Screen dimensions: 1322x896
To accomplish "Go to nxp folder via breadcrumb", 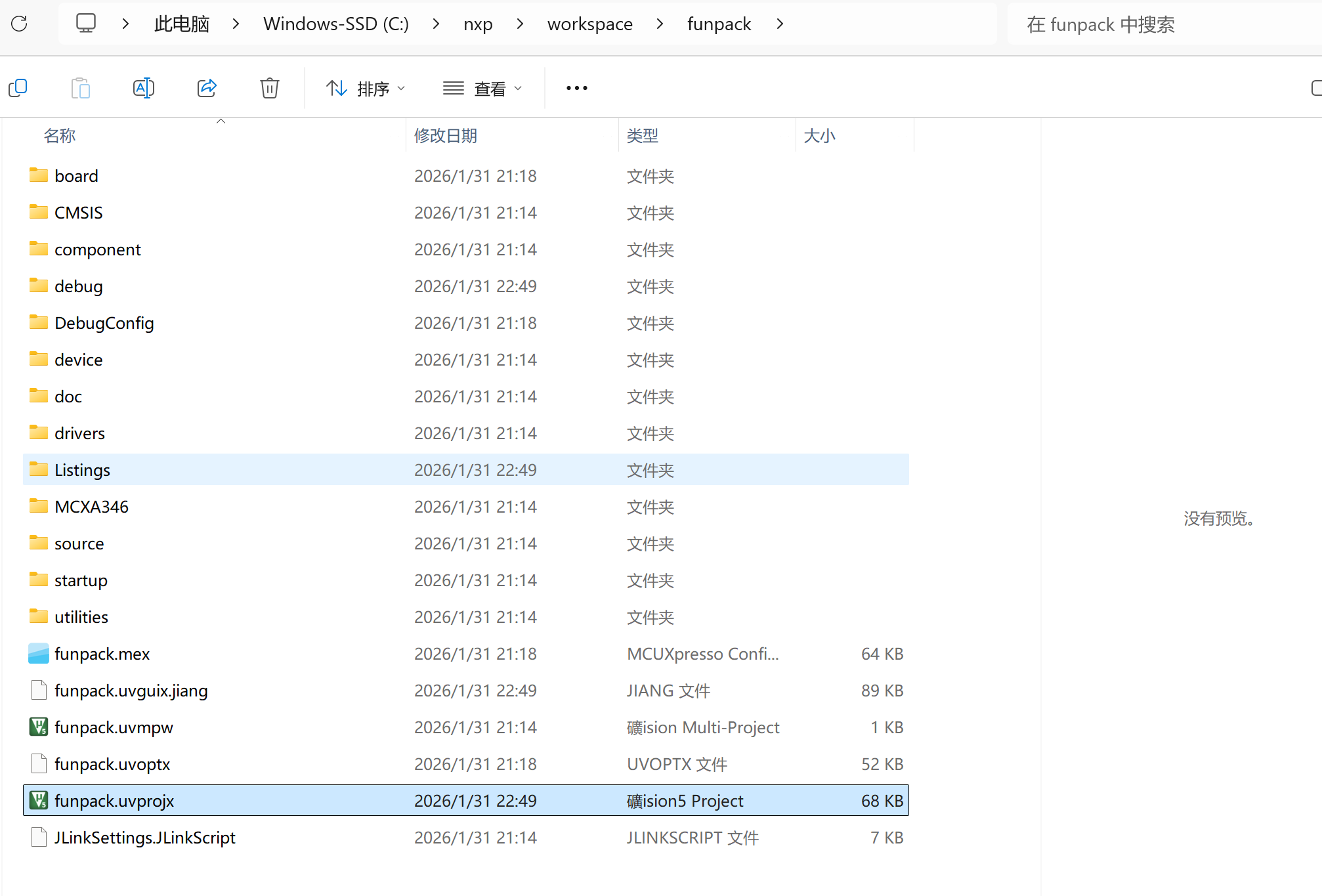I will [x=478, y=24].
